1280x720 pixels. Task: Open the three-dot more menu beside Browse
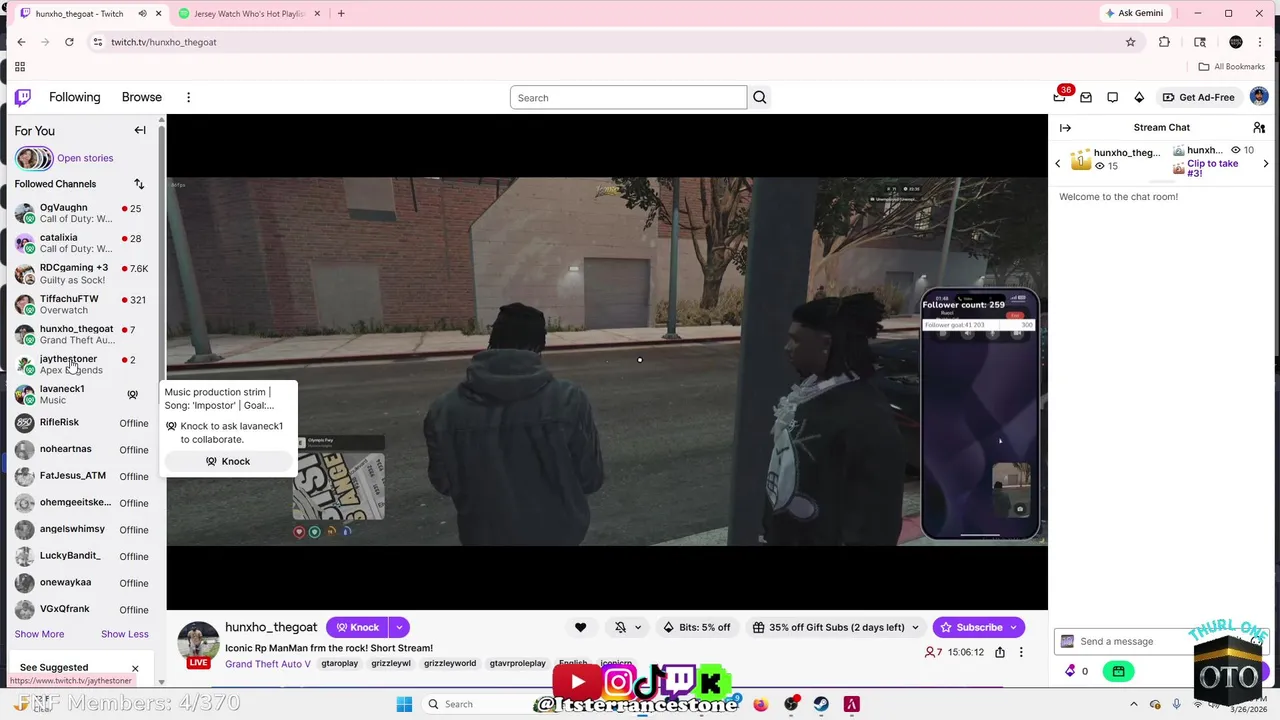tap(188, 97)
